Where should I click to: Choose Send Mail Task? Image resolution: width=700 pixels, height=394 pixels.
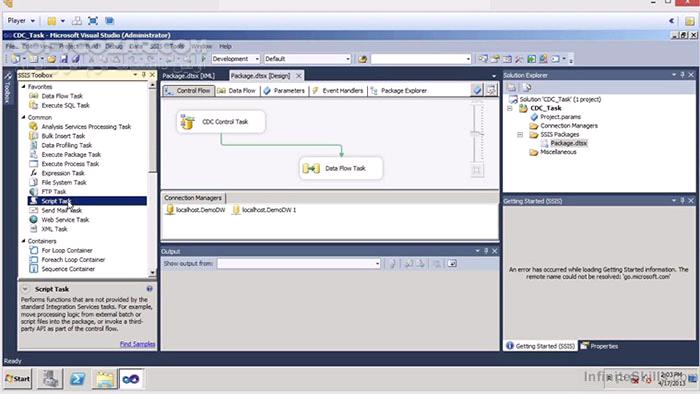61,211
